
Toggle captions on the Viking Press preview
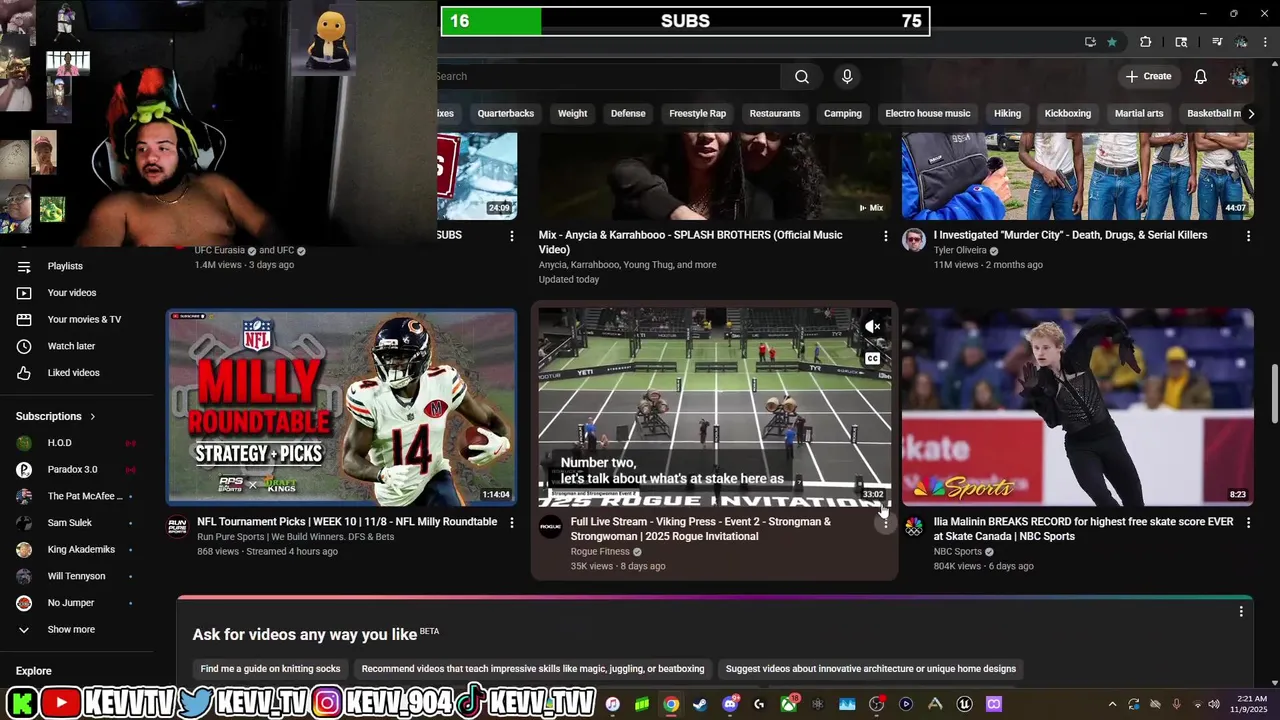pos(873,358)
